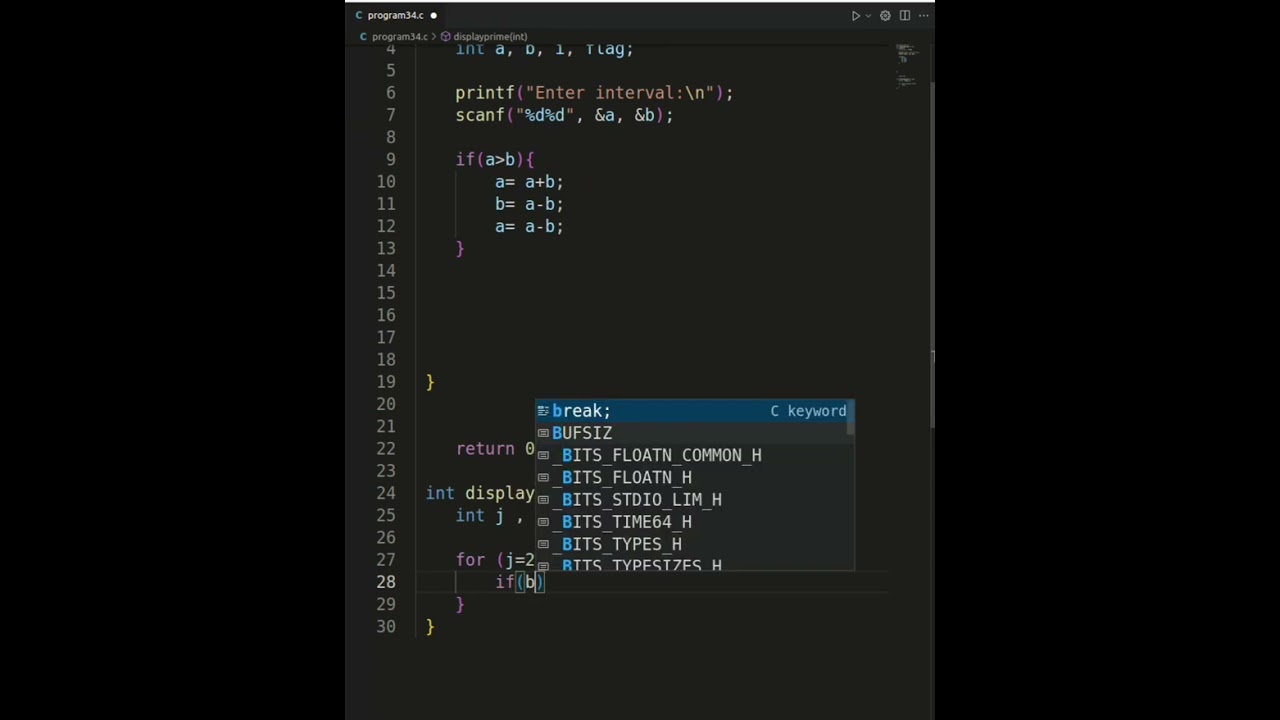Viewport: 1280px width, 720px height.
Task: Click the int j declaration line
Action: (x=490, y=516)
